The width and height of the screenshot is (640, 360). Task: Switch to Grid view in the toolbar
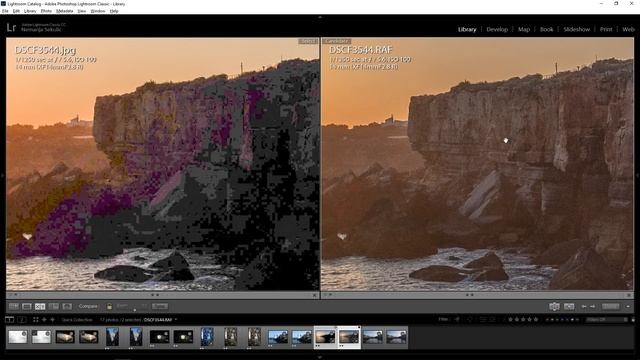[13, 306]
